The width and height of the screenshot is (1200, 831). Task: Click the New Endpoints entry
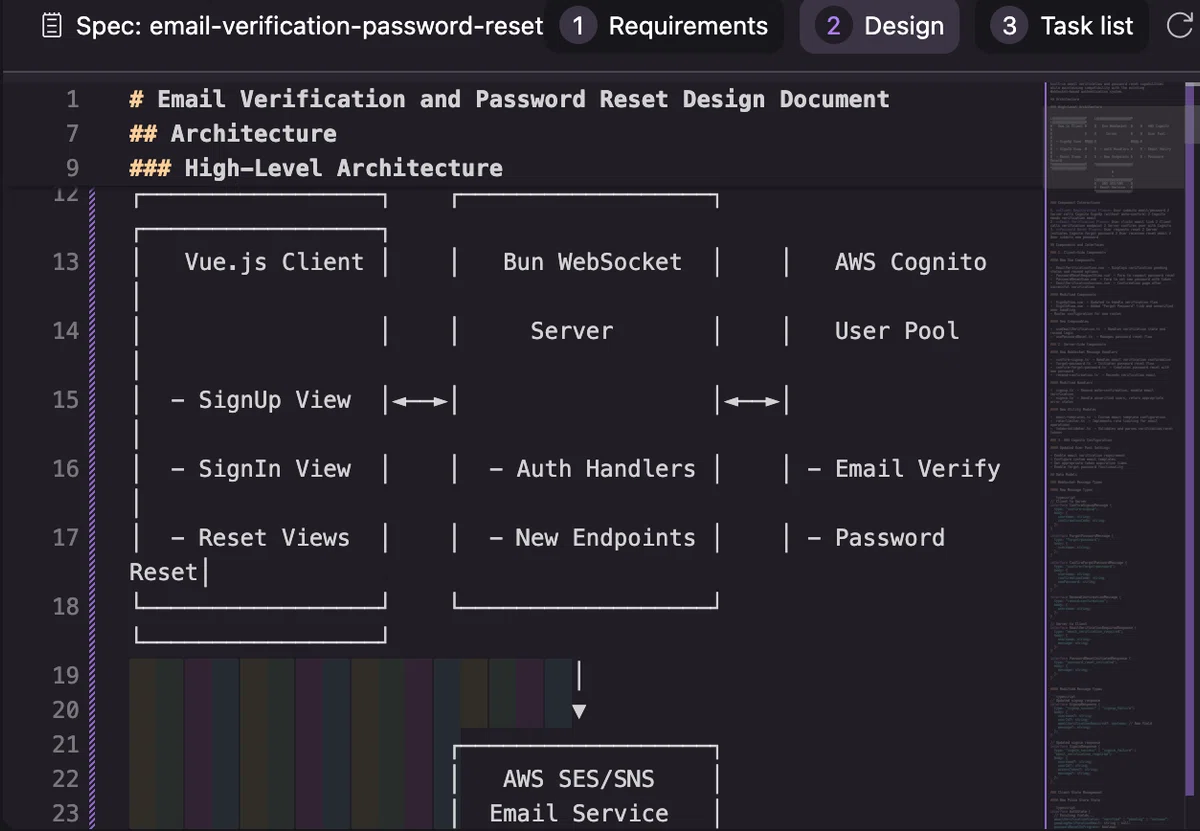[592, 538]
